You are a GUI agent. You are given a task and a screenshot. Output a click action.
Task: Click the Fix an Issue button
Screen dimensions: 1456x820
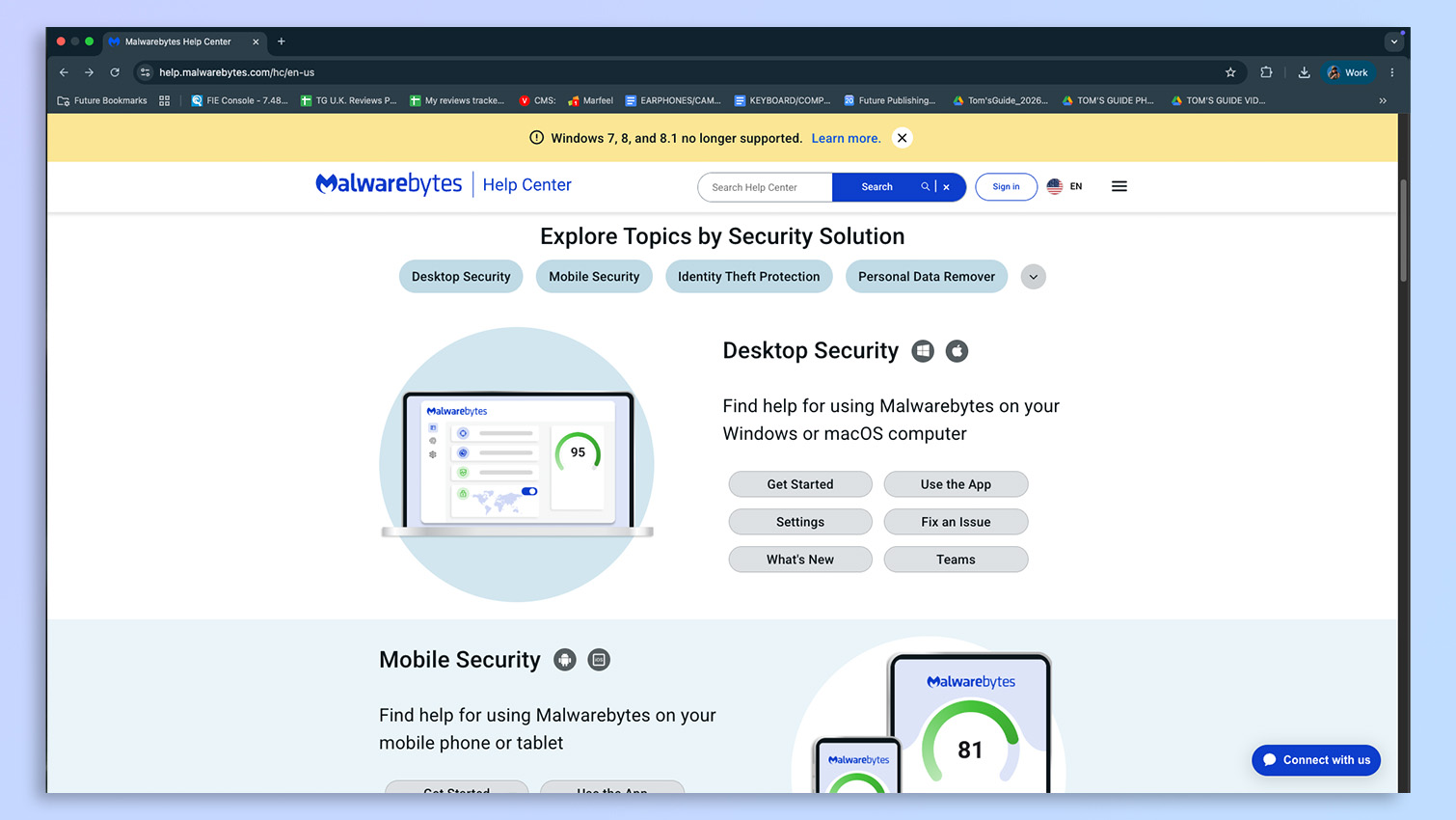point(956,522)
